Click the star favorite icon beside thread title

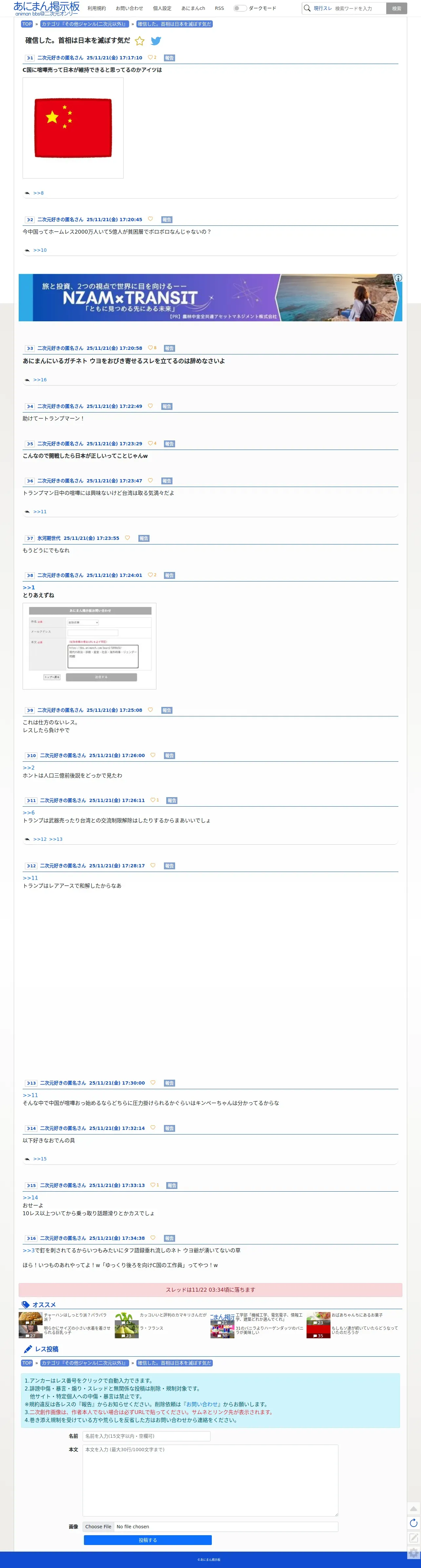click(x=139, y=41)
